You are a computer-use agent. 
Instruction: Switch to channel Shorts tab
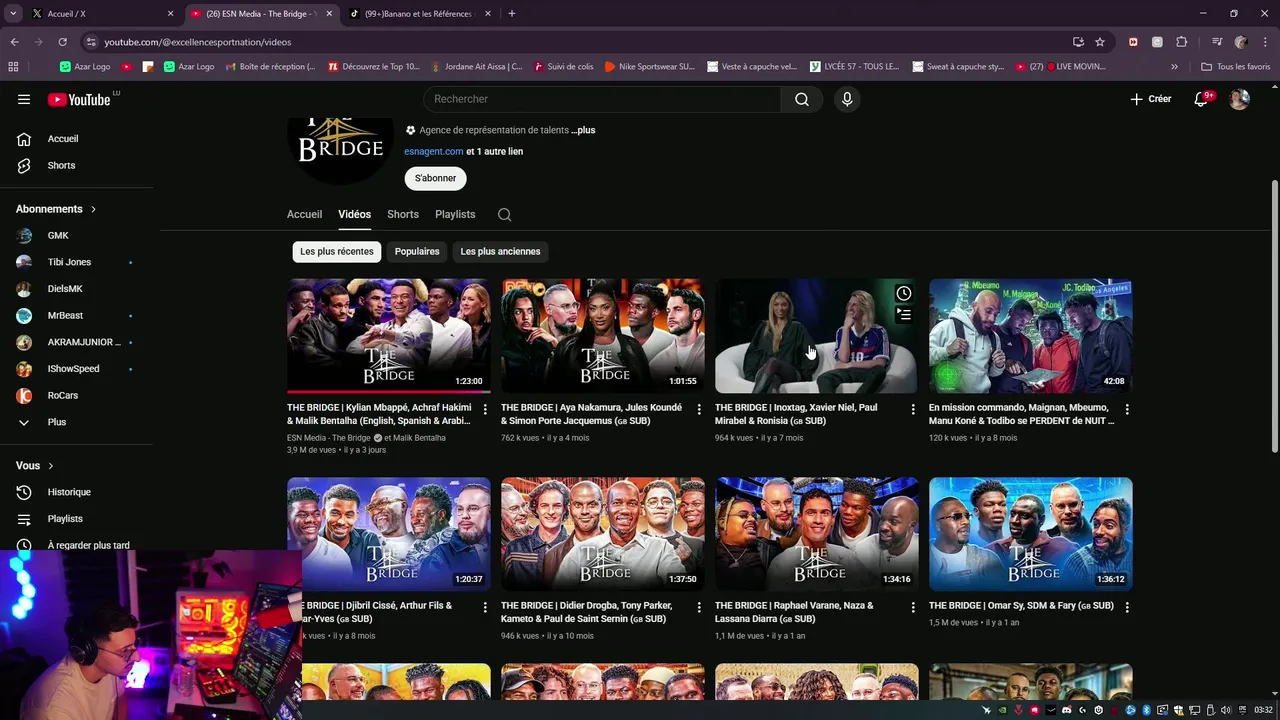click(403, 214)
